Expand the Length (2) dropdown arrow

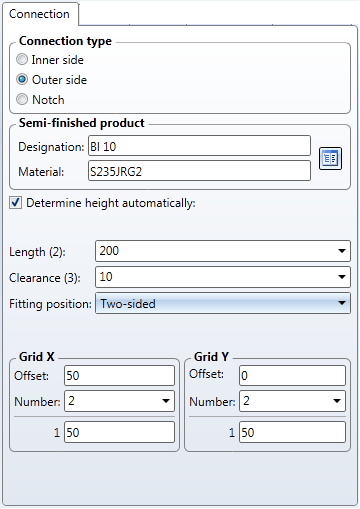(x=342, y=251)
